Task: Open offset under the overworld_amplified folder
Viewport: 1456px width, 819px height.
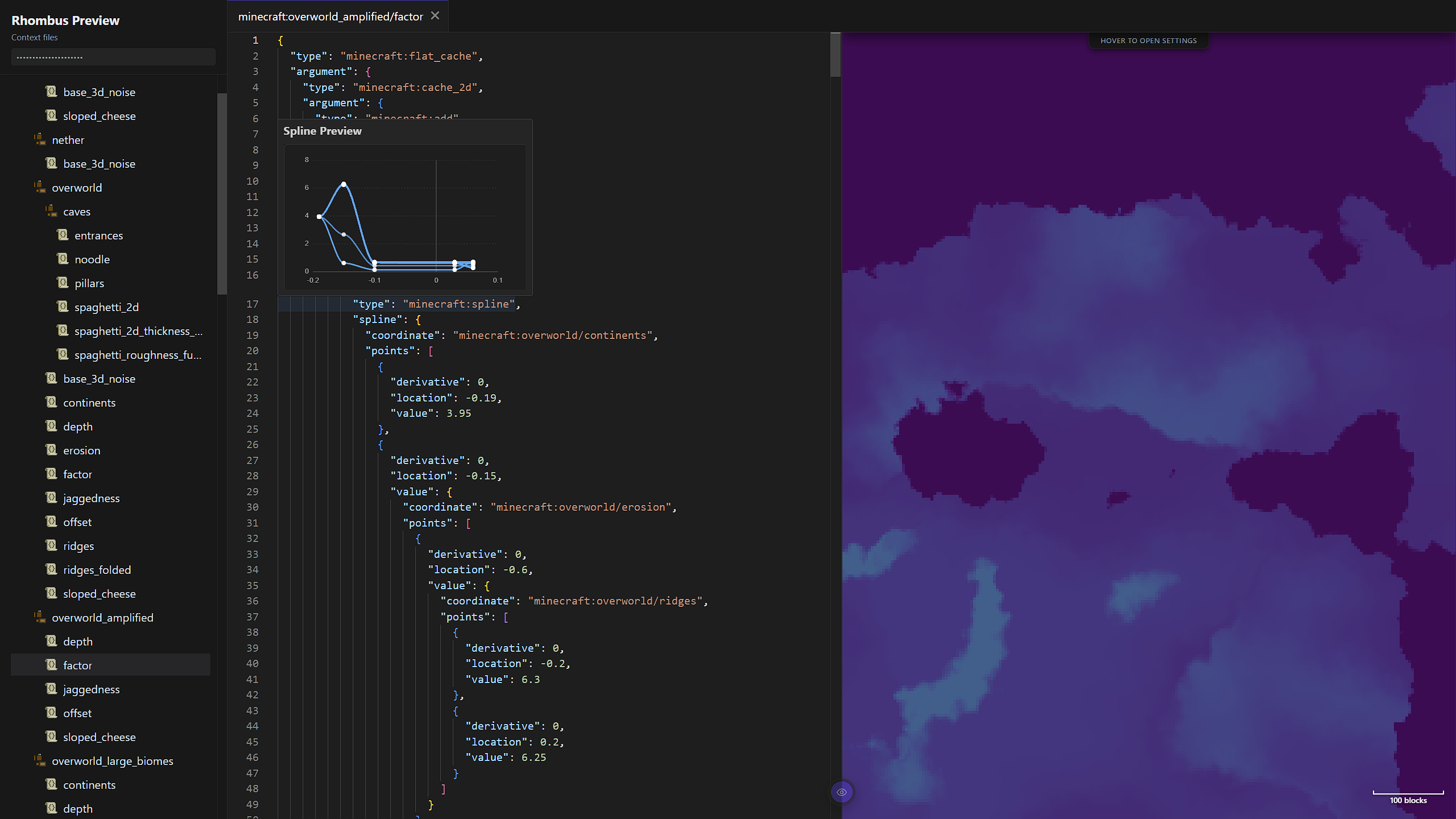Action: (x=77, y=713)
